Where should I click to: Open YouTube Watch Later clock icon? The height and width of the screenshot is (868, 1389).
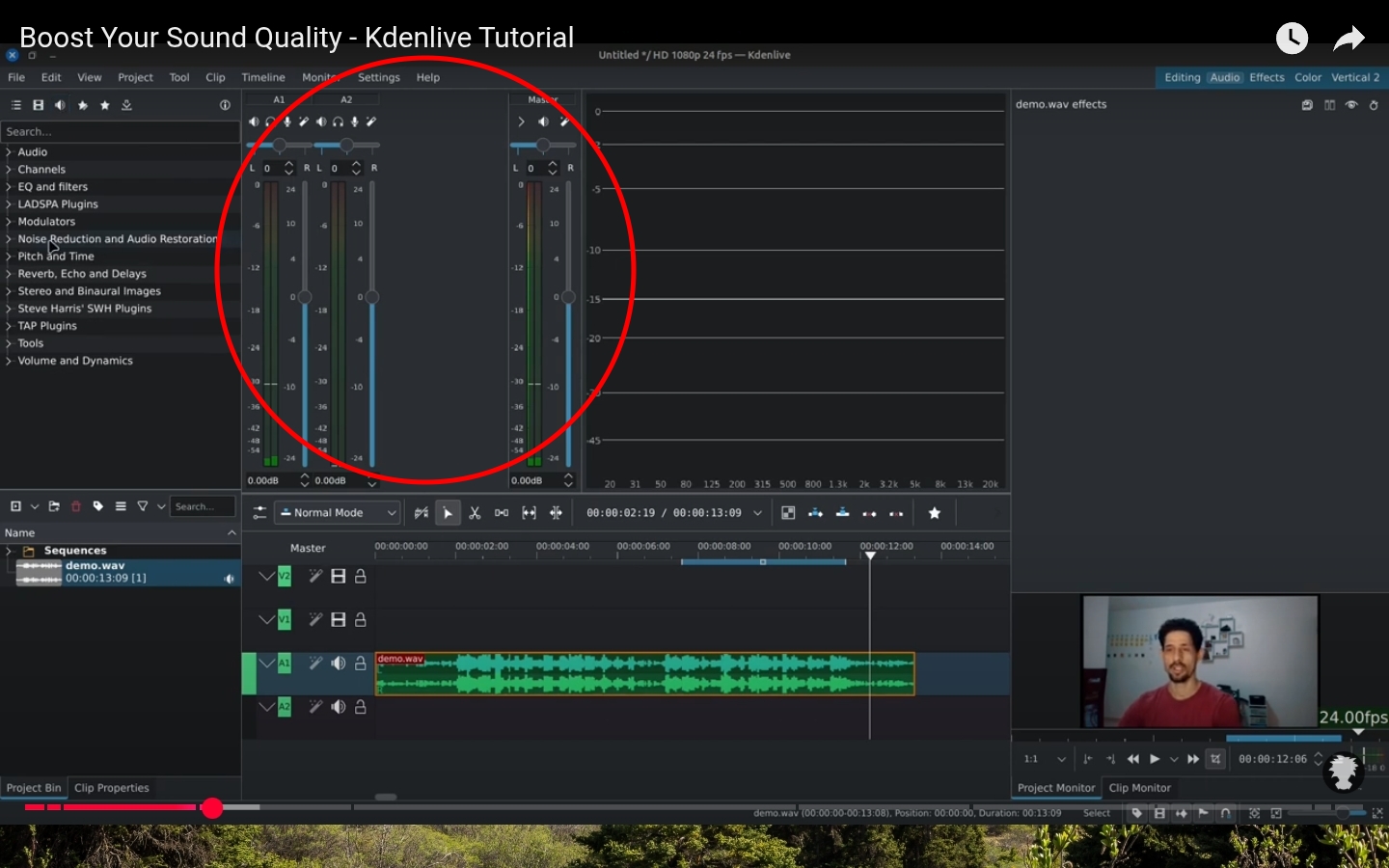click(1292, 39)
